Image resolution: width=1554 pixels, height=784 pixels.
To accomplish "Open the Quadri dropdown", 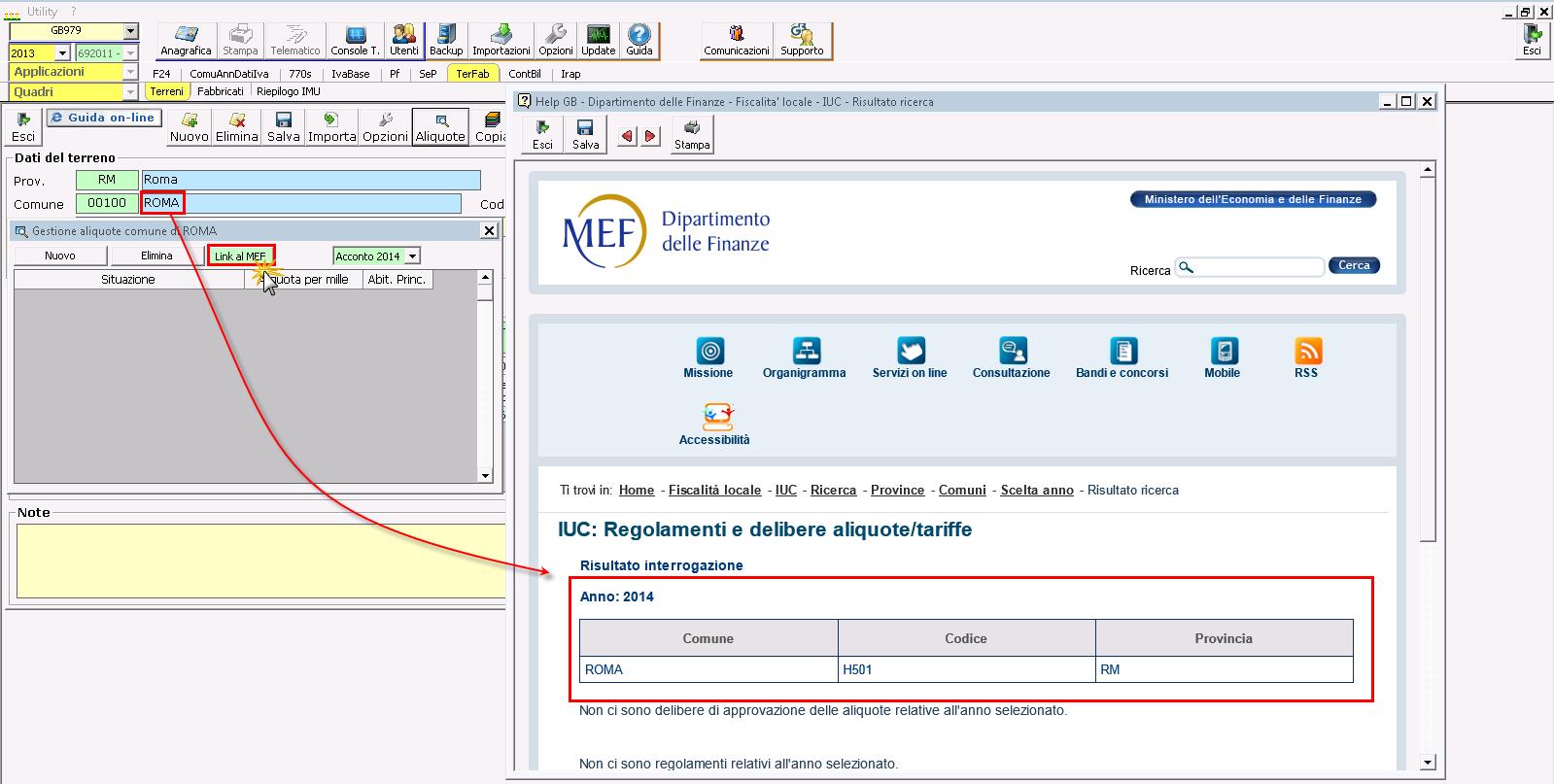I will pos(130,92).
